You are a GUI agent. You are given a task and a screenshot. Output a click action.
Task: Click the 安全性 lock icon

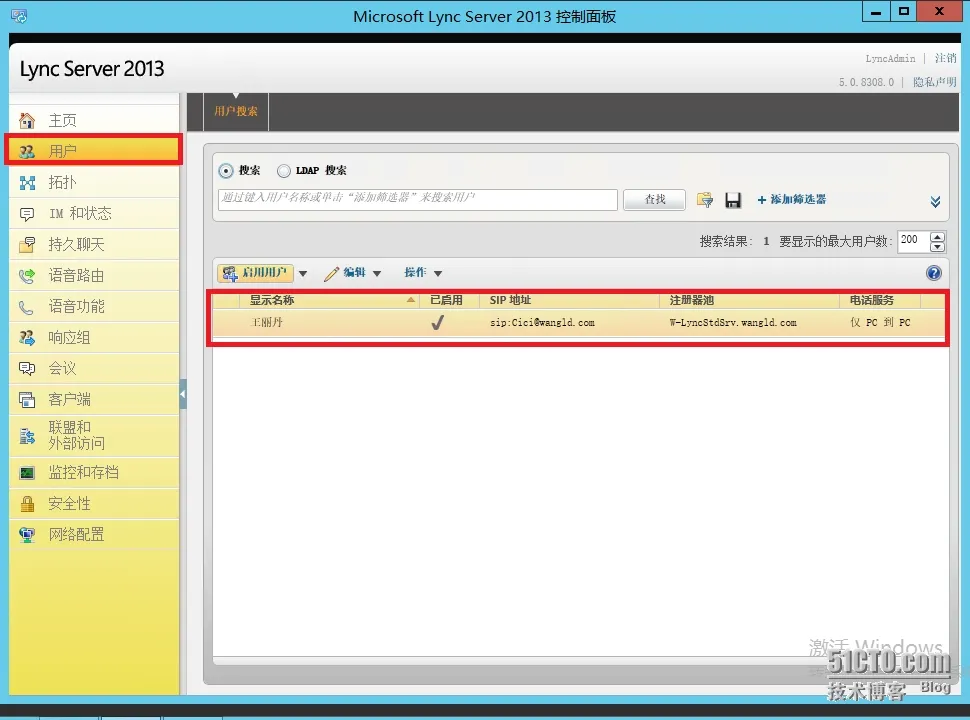[27, 504]
